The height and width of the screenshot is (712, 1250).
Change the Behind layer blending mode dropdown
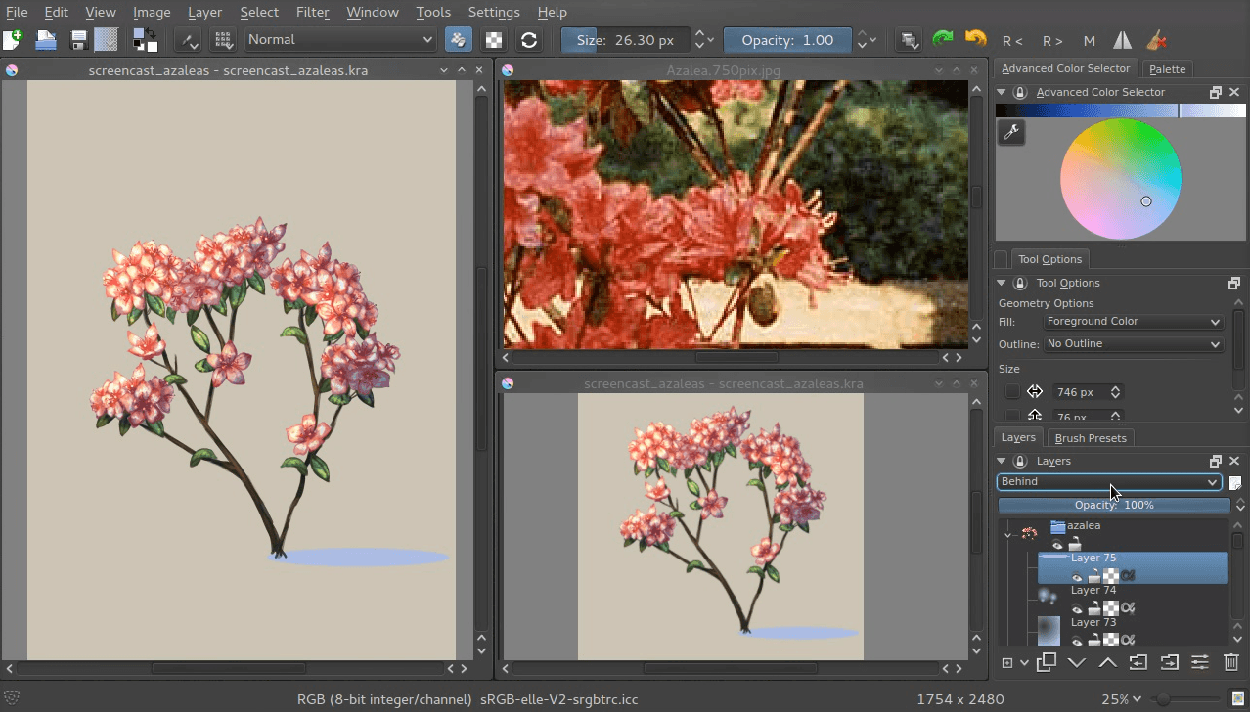tap(1110, 481)
